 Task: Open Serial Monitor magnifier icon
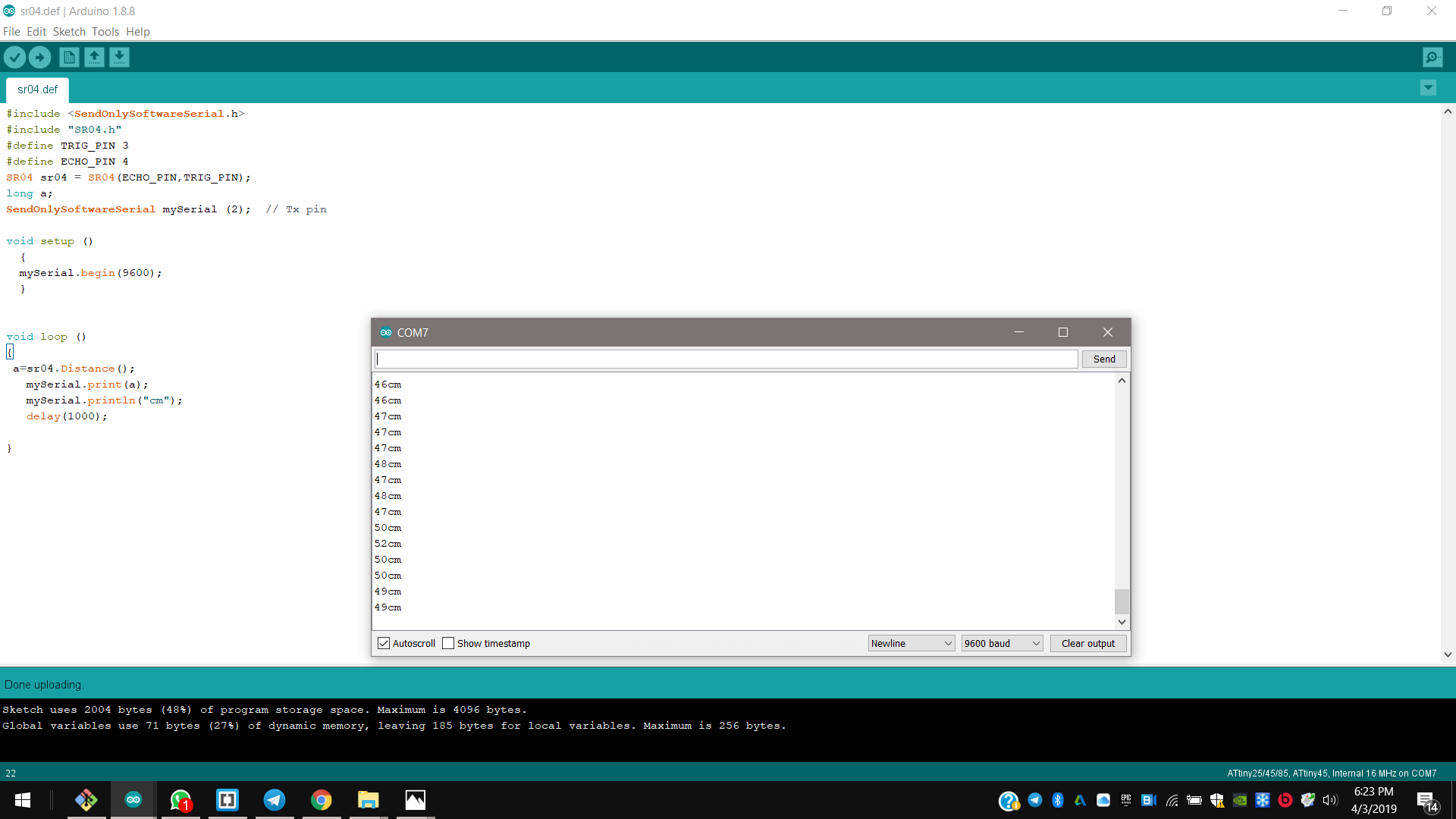click(1432, 57)
